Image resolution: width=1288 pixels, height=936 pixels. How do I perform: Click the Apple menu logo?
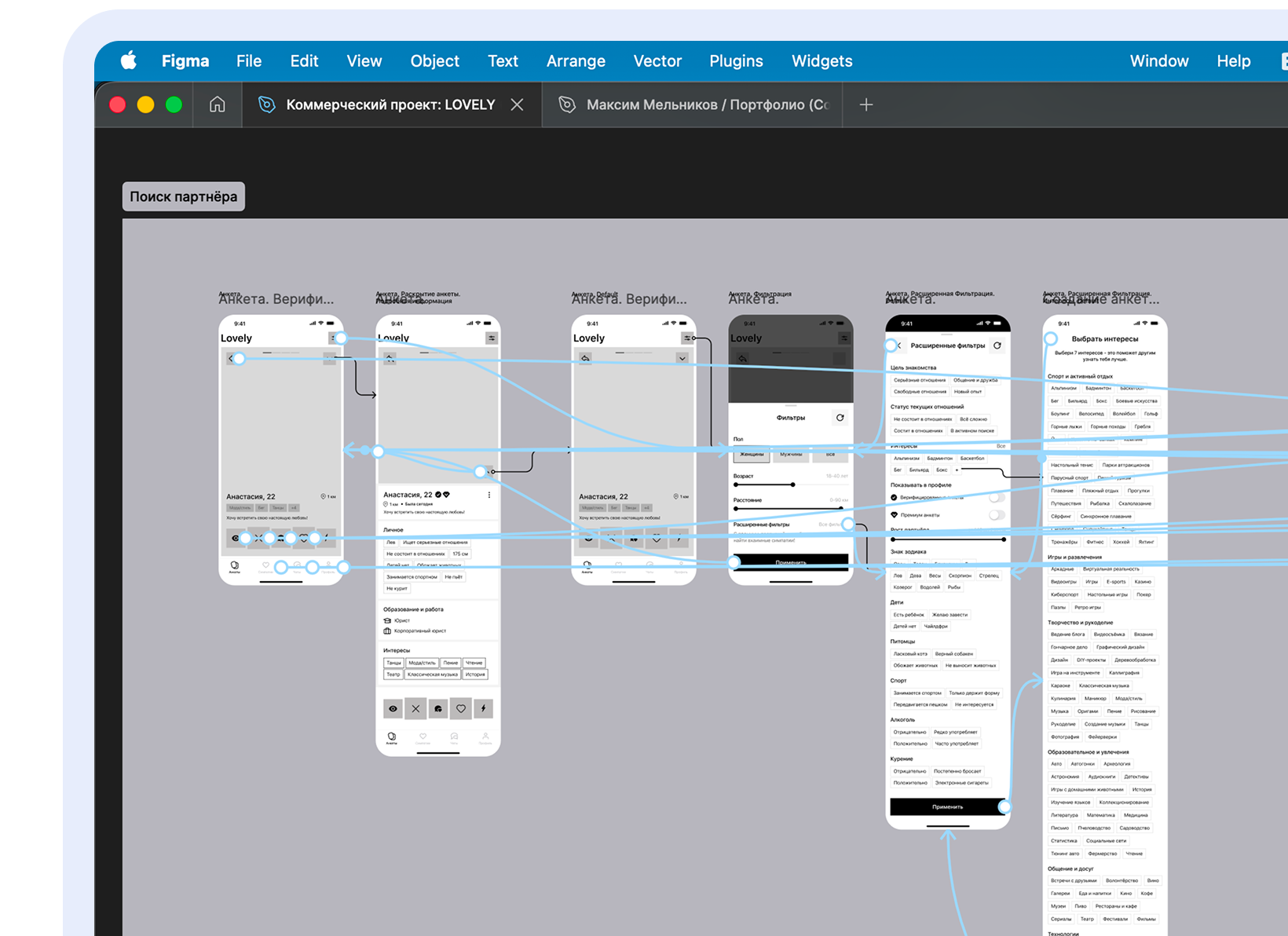(x=129, y=61)
